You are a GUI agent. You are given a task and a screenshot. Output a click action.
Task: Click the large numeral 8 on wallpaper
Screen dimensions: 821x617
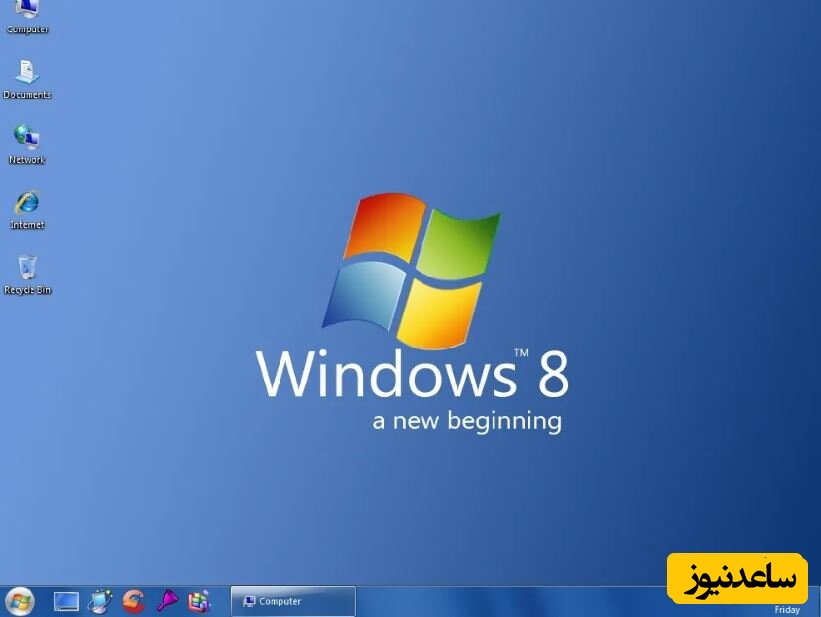tap(553, 374)
